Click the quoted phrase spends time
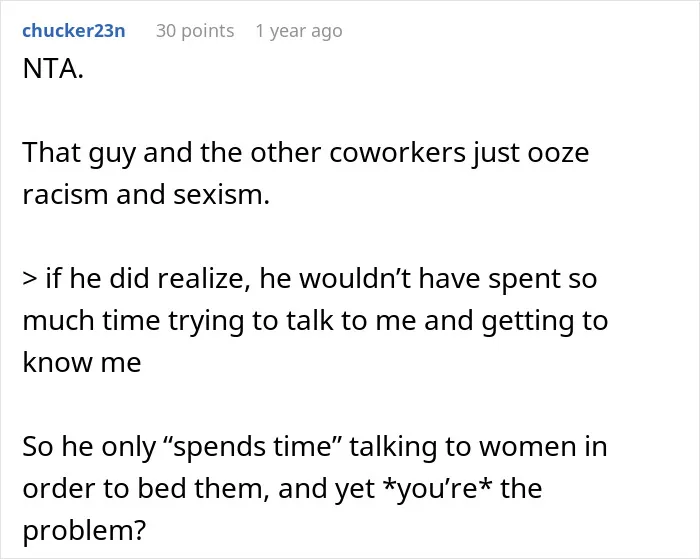This screenshot has height=559, width=700. [x=257, y=447]
